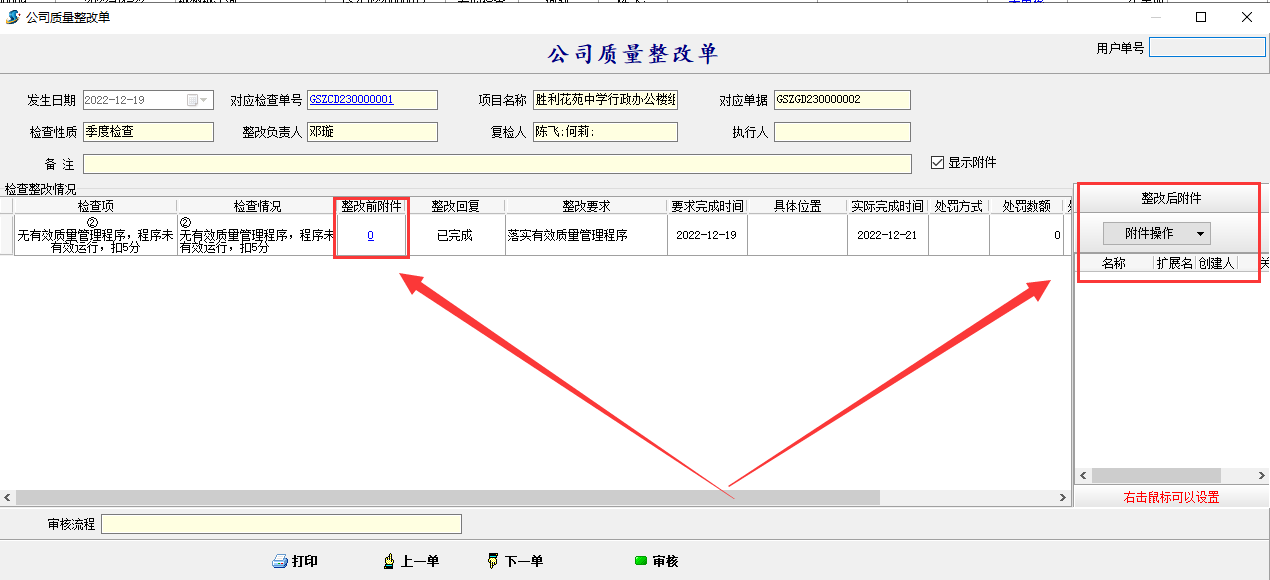Click the main grid horizontal scrollbar thumb
The image size is (1270, 580).
point(447,497)
